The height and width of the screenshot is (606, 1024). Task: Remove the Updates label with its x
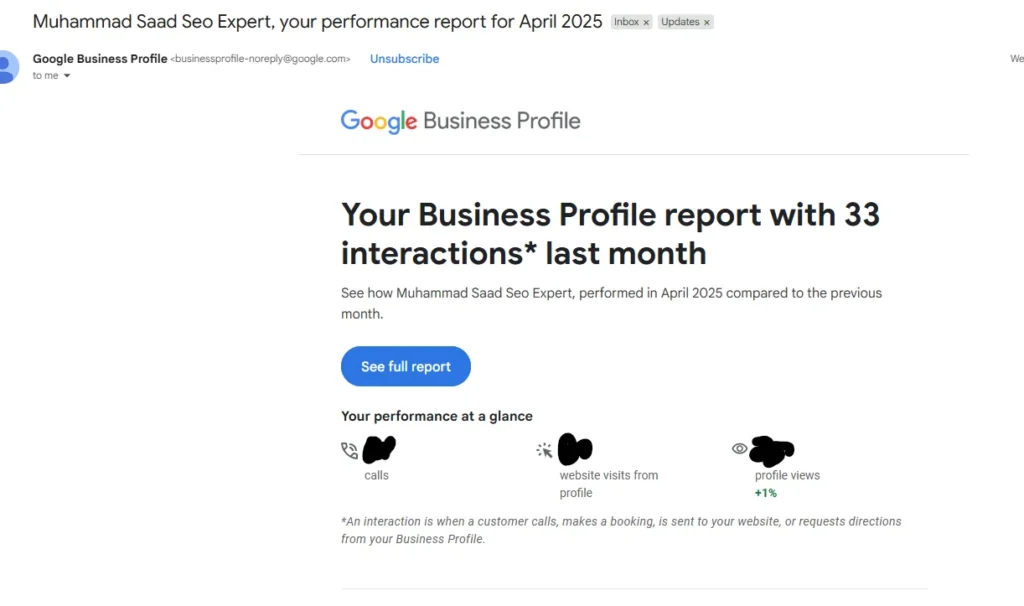[x=706, y=22]
